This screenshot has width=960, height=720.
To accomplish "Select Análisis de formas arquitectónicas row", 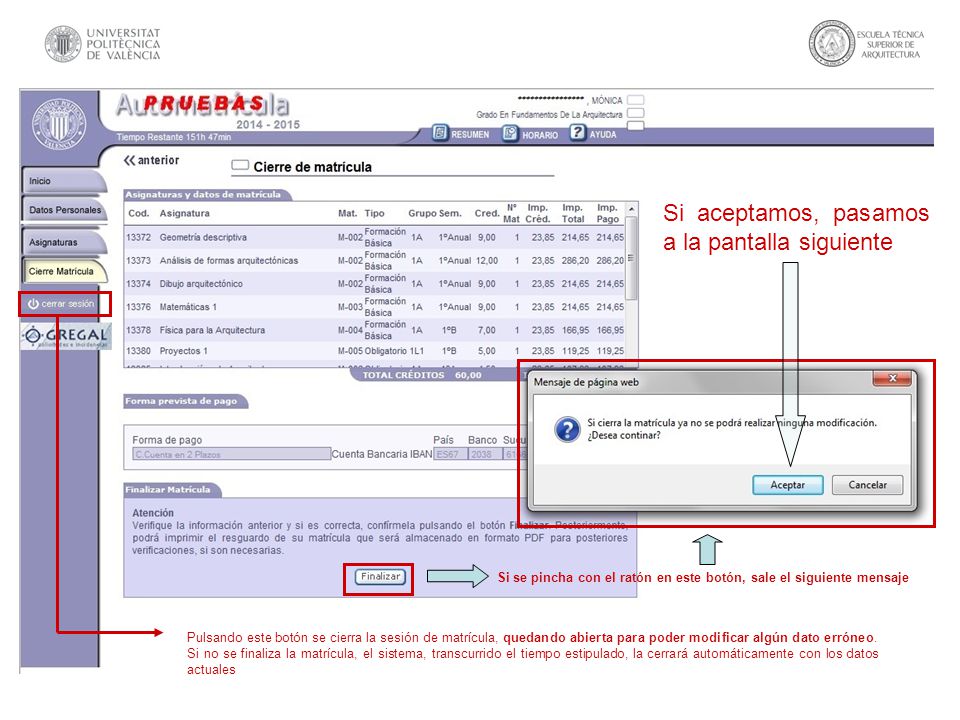I will [375, 261].
